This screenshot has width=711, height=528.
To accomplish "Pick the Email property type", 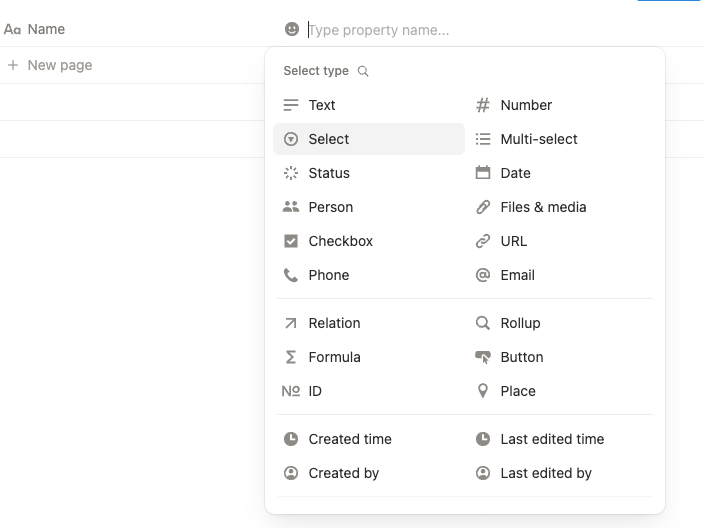I will pyautogui.click(x=517, y=275).
